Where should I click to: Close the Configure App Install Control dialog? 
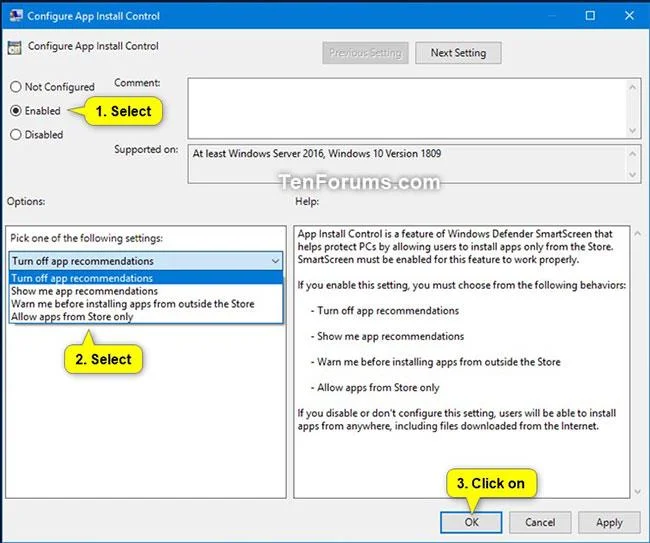(x=629, y=16)
